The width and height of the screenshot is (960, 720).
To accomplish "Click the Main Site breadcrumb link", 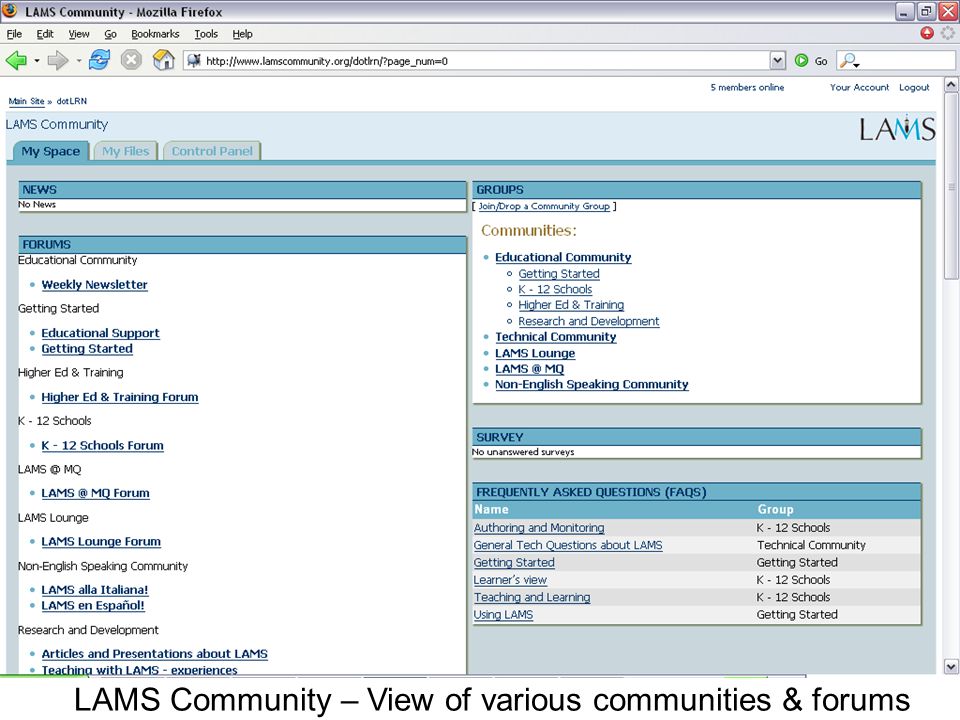I will 26,101.
